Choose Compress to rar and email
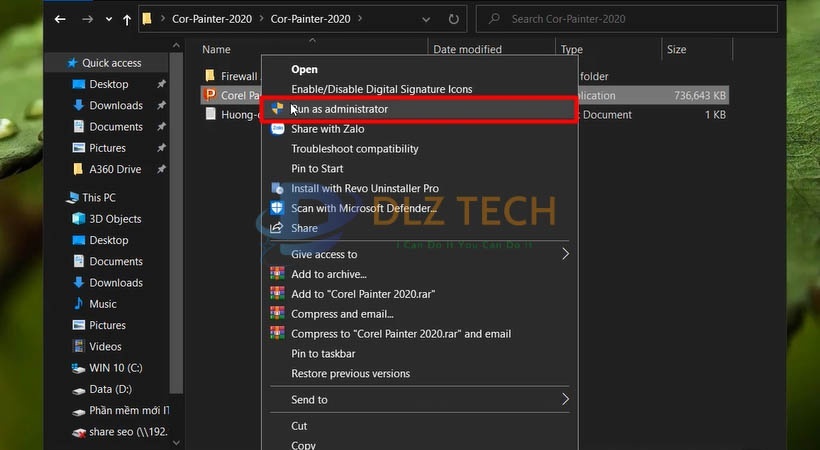The height and width of the screenshot is (450, 820). 401,334
